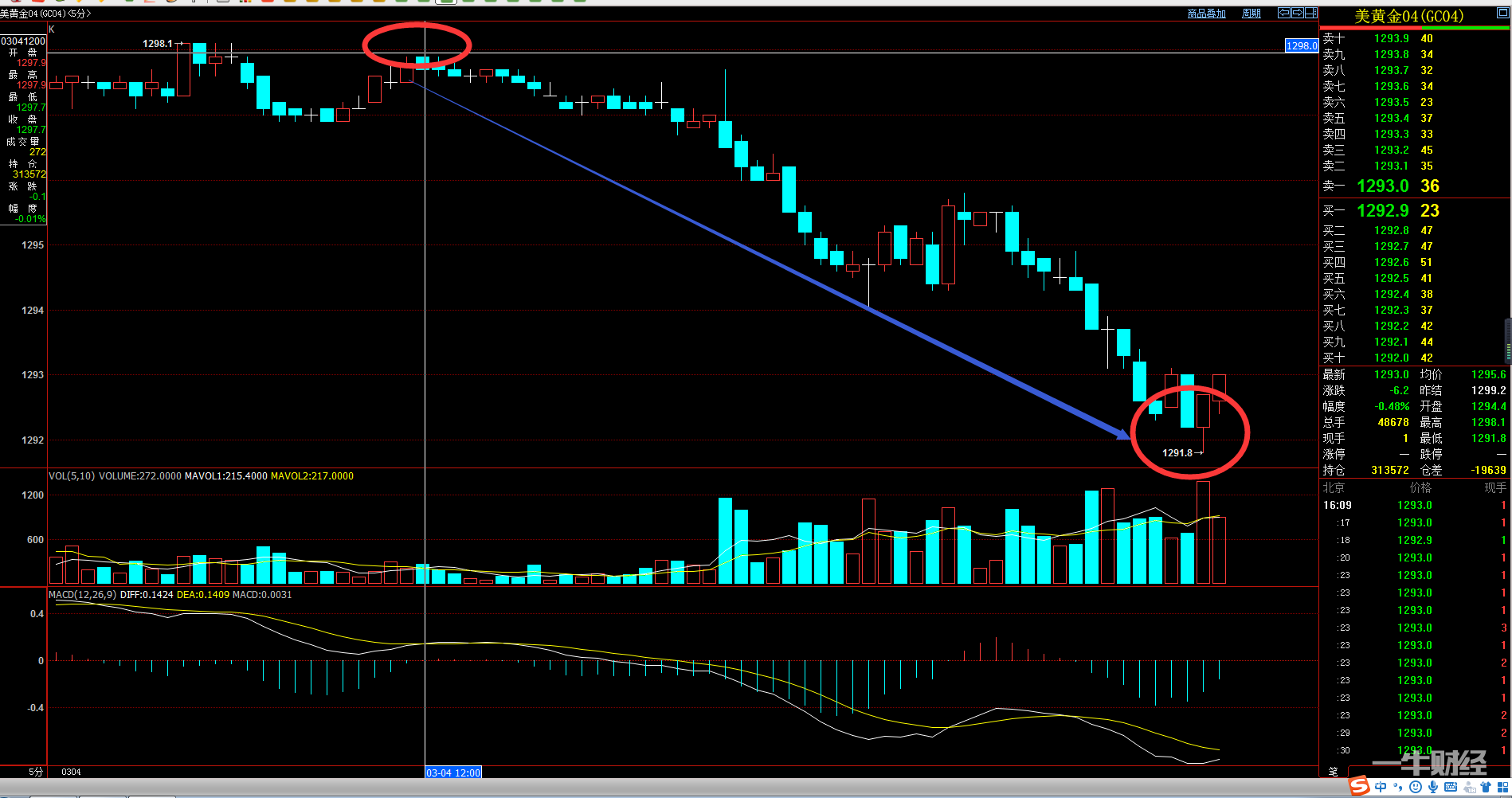Click the buy/sell ratio red-green bar
1512x798 pixels.
1416,28
